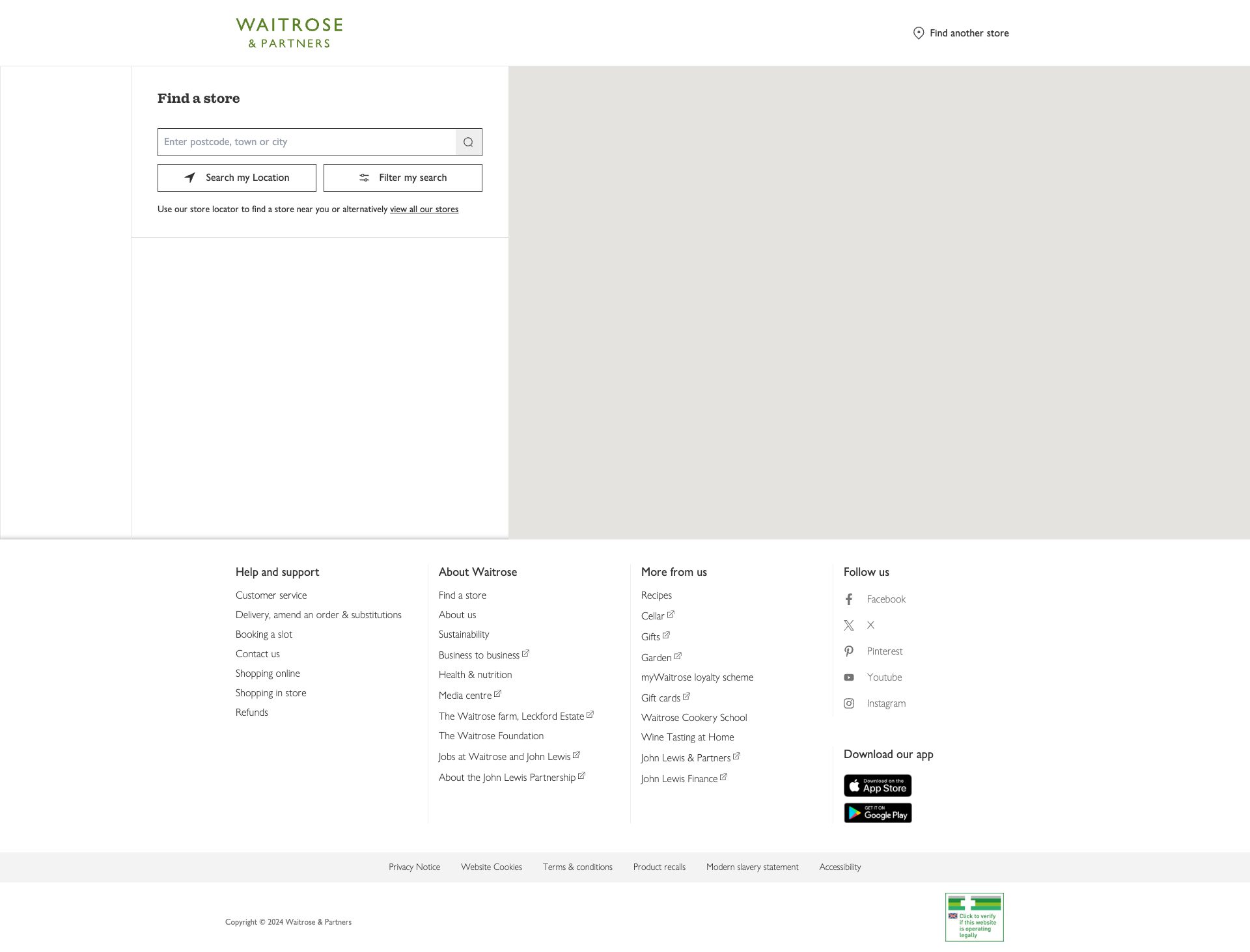Image resolution: width=1250 pixels, height=952 pixels.
Task: Click the Get it on Google Play badge
Action: [x=878, y=813]
